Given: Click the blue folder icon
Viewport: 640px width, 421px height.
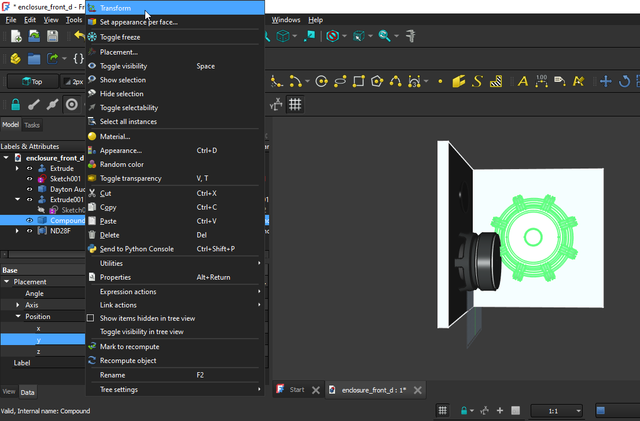Looking at the screenshot, I should [34, 59].
